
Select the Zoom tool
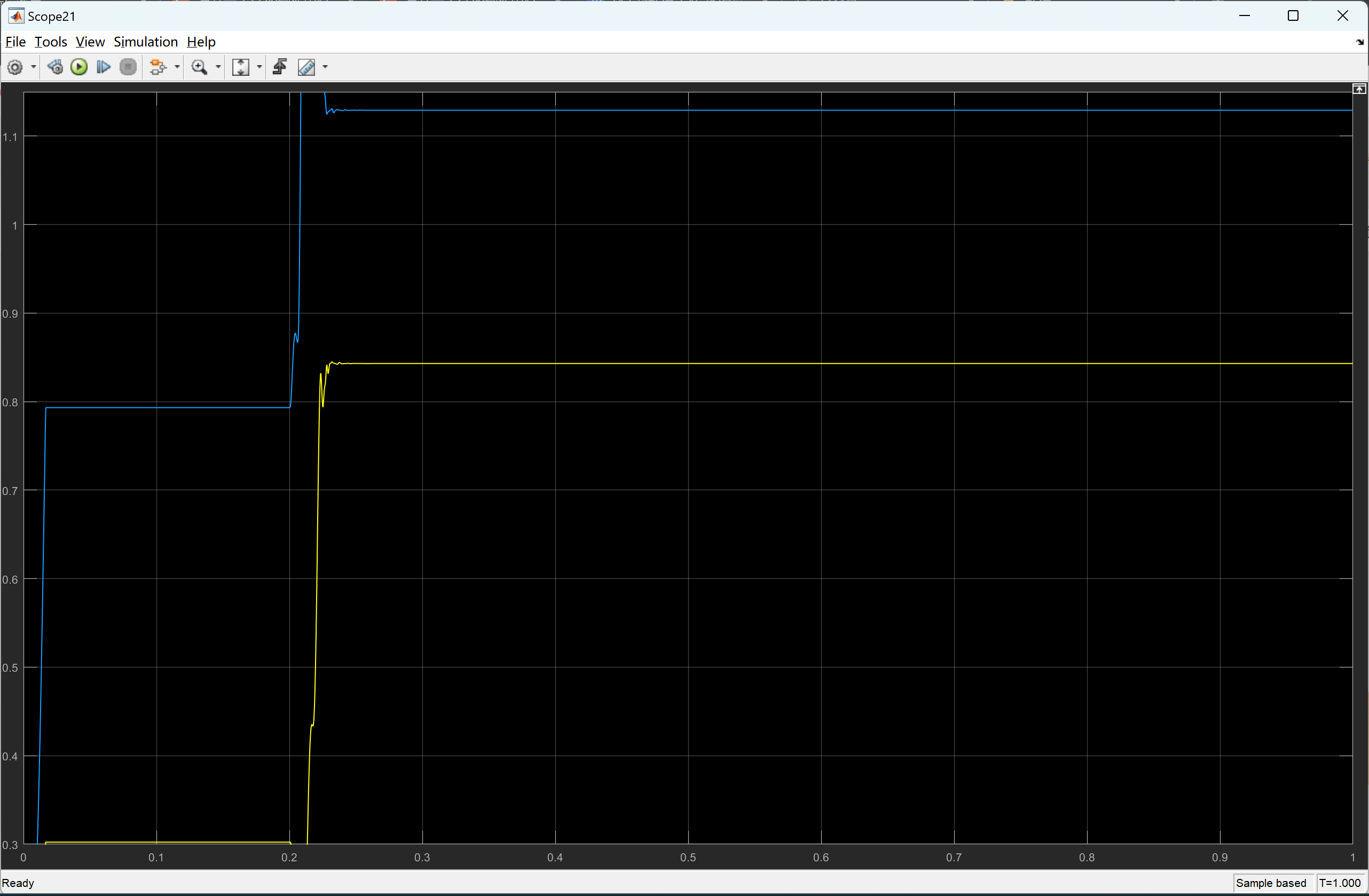point(200,67)
